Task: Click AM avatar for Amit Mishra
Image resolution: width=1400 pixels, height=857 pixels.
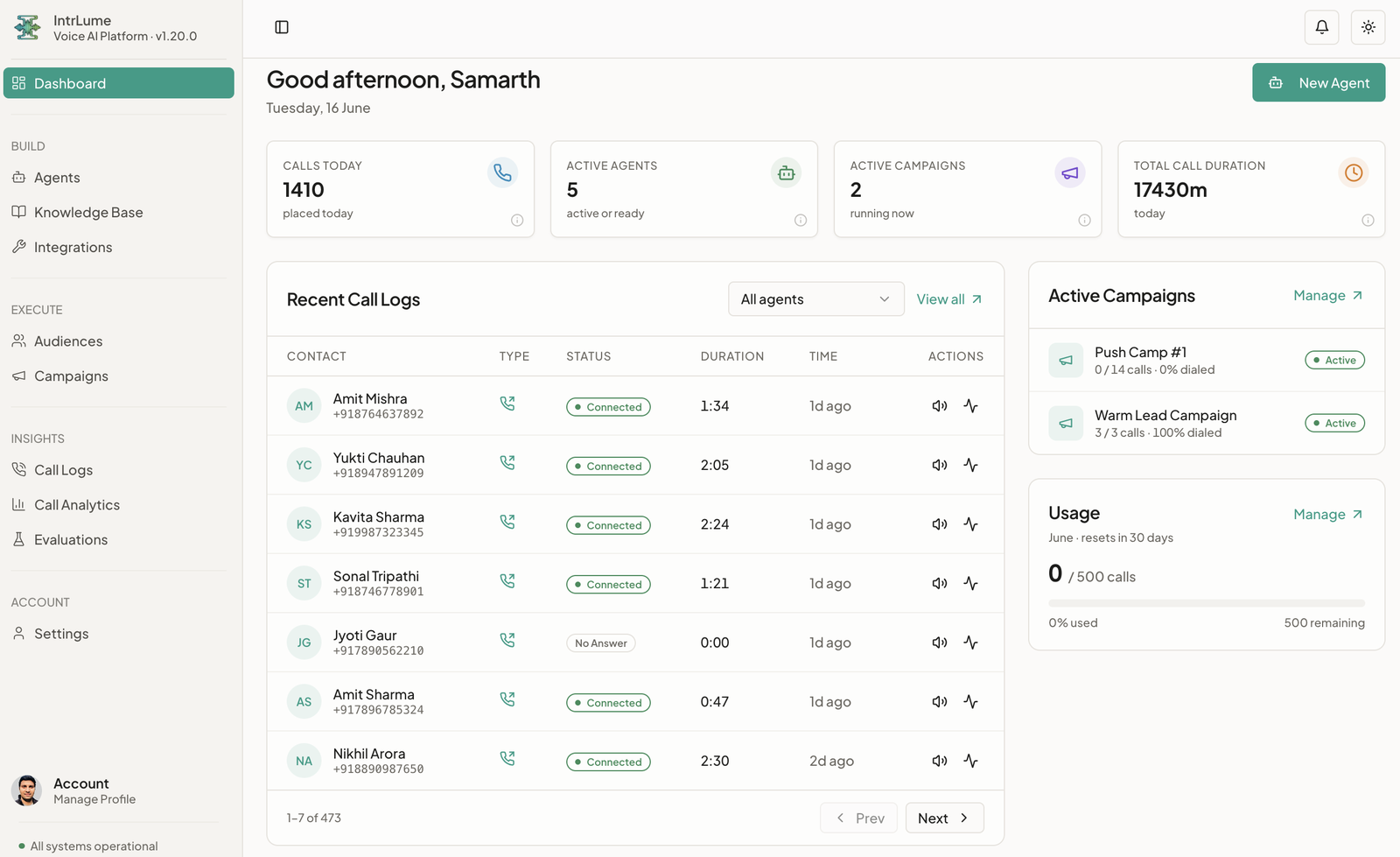Action: pyautogui.click(x=304, y=406)
